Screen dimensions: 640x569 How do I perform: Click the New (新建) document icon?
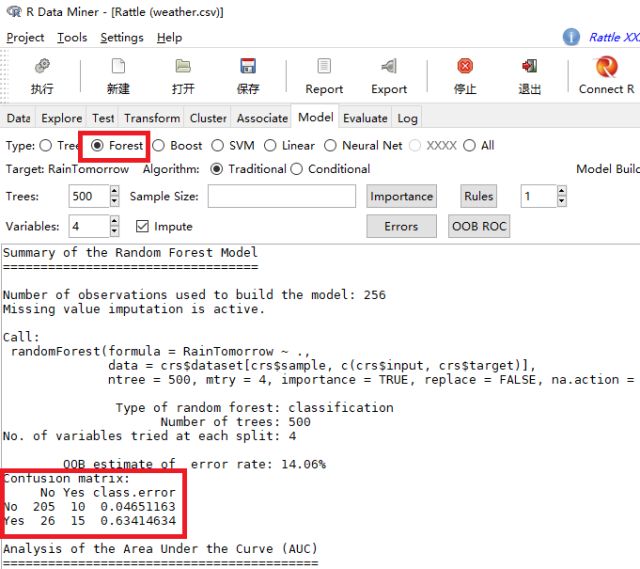pyautogui.click(x=118, y=66)
